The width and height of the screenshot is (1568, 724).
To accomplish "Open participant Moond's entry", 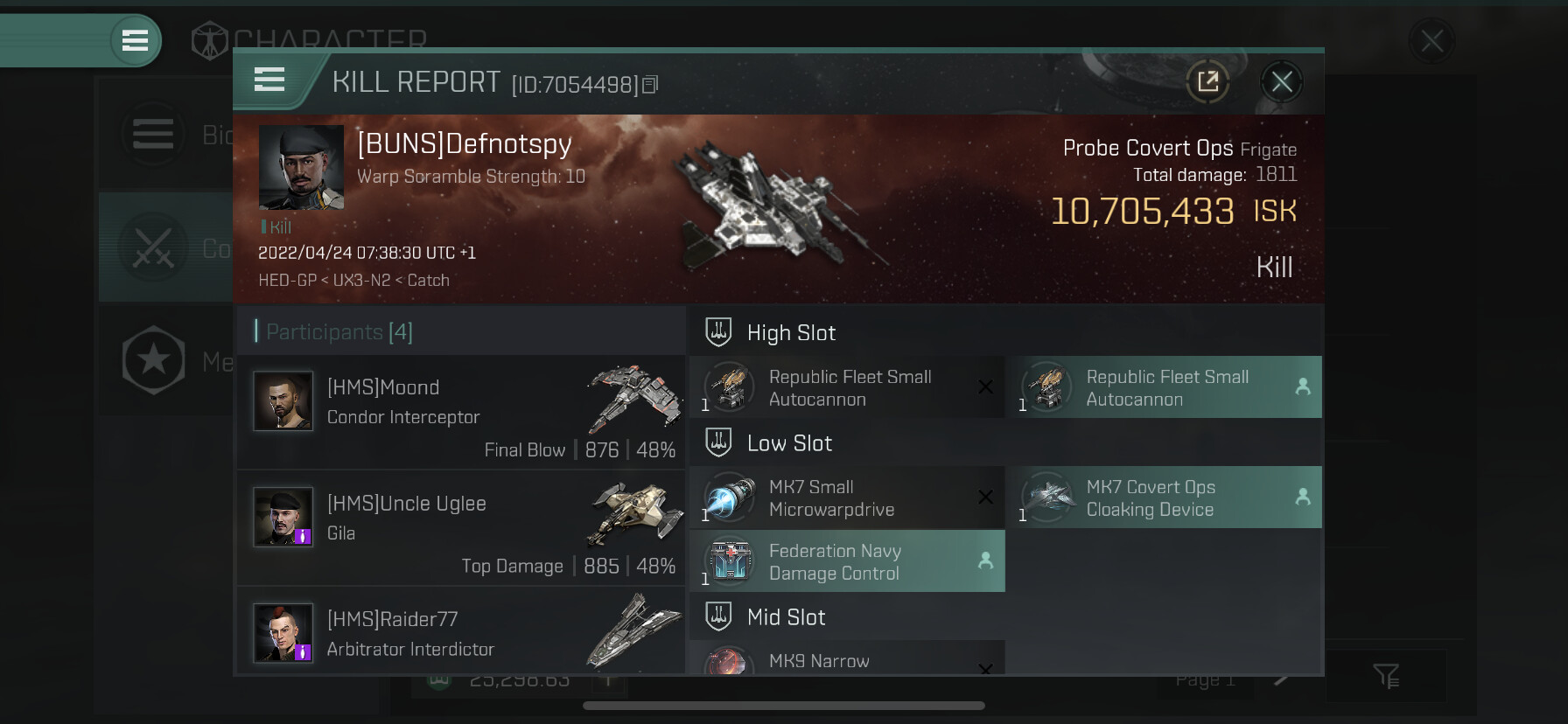I will pyautogui.click(x=461, y=412).
